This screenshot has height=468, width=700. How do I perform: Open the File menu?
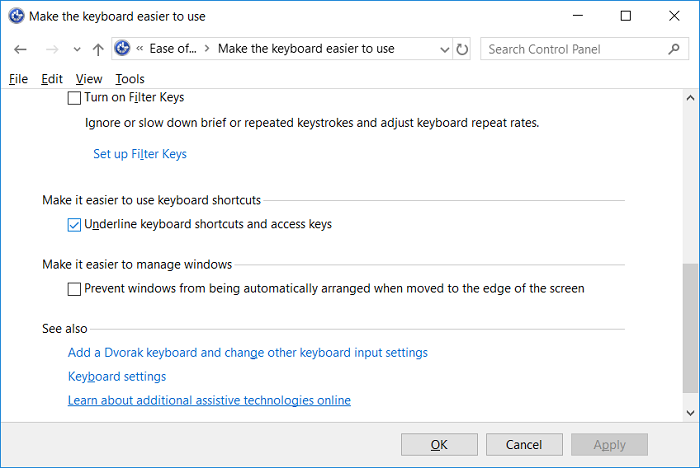pyautogui.click(x=18, y=79)
